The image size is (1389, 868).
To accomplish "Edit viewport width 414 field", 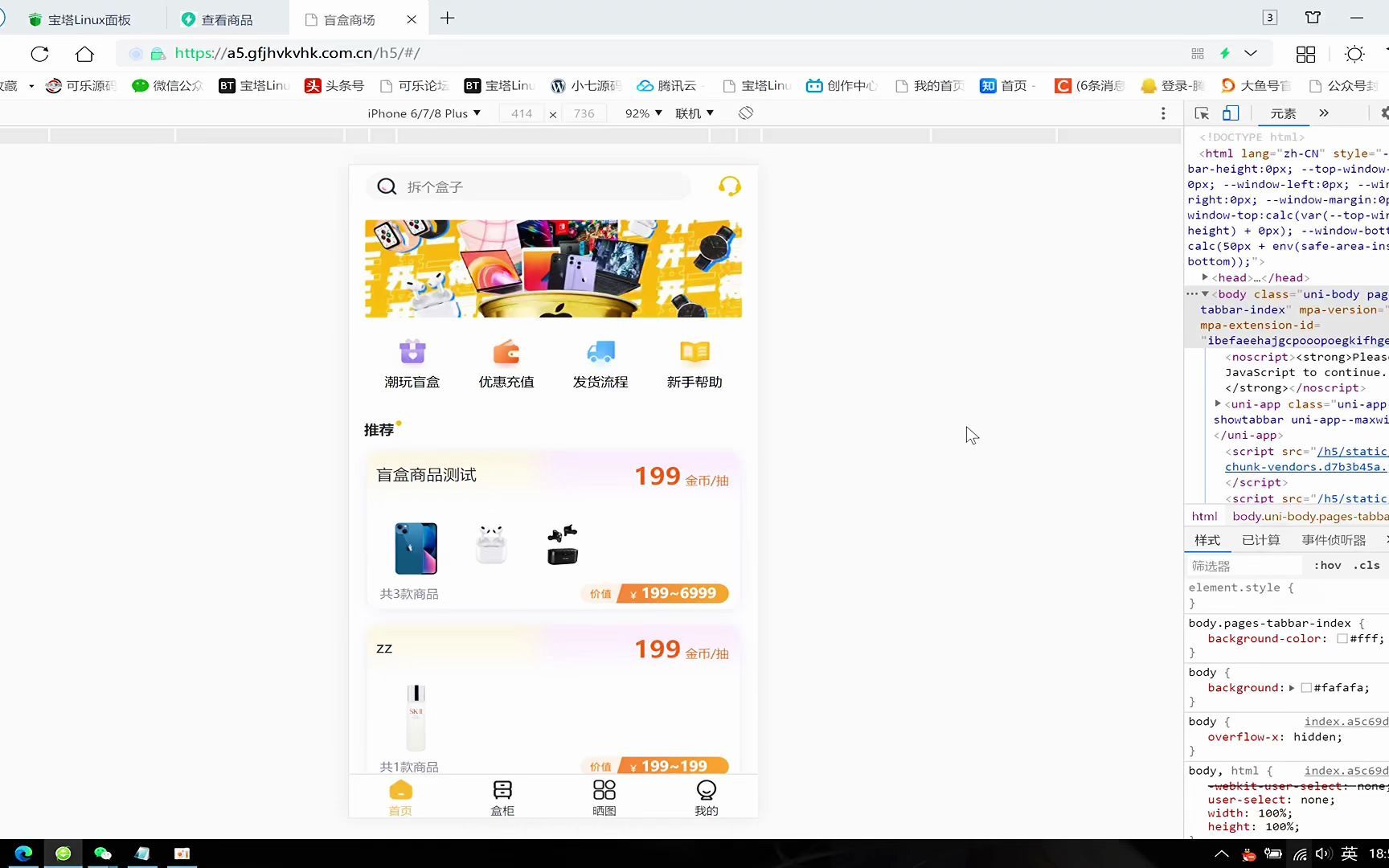I will [x=522, y=113].
